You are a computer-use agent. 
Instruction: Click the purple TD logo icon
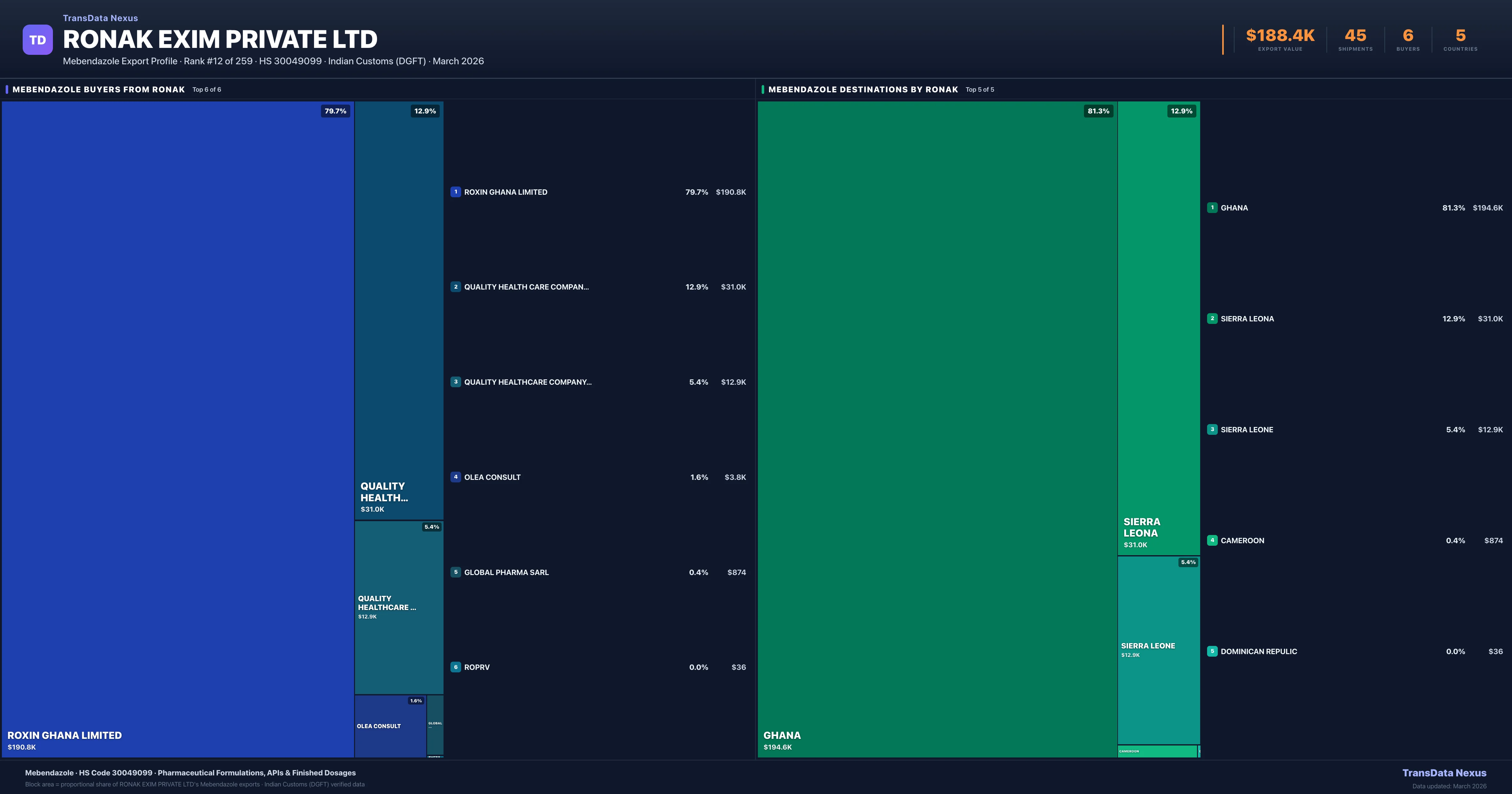tap(37, 40)
